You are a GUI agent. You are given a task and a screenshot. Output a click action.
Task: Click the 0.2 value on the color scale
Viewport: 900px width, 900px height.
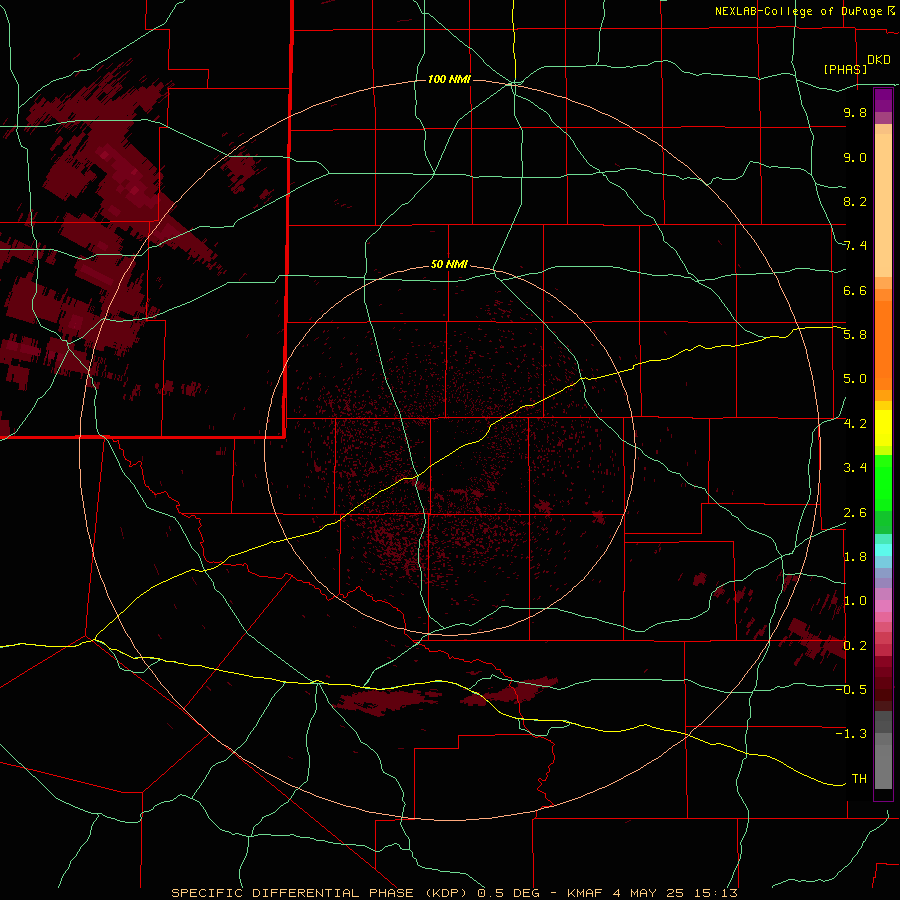[x=855, y=646]
